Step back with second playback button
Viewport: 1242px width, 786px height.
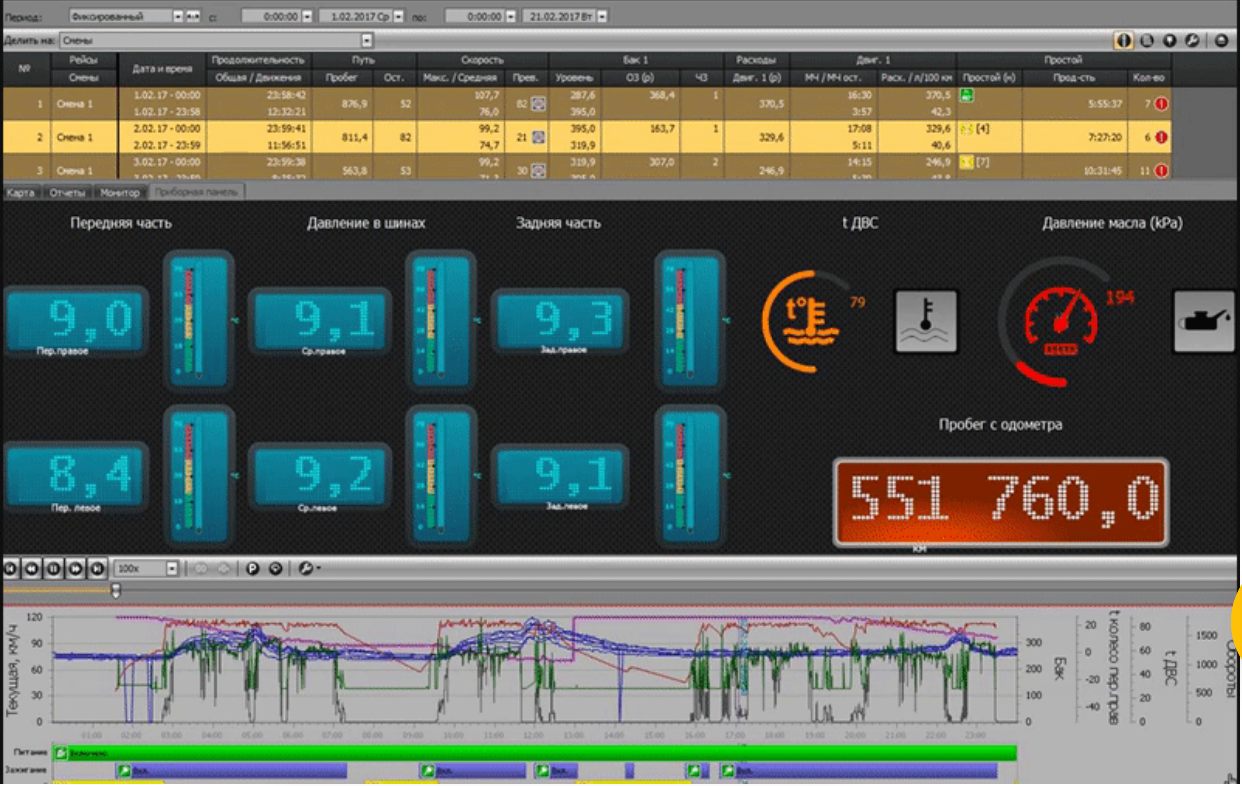pyautogui.click(x=32, y=568)
